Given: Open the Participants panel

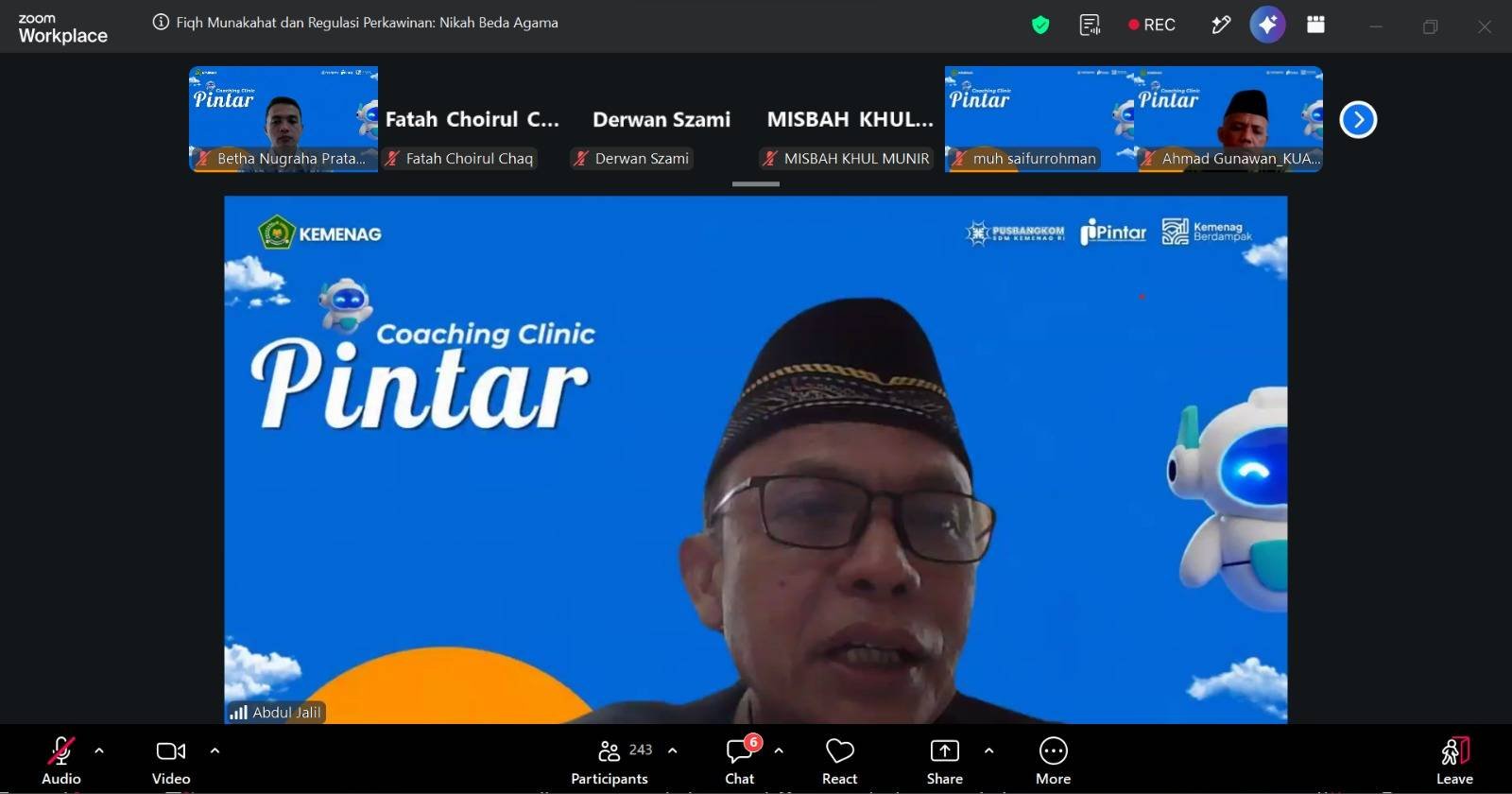Looking at the screenshot, I should pyautogui.click(x=610, y=760).
